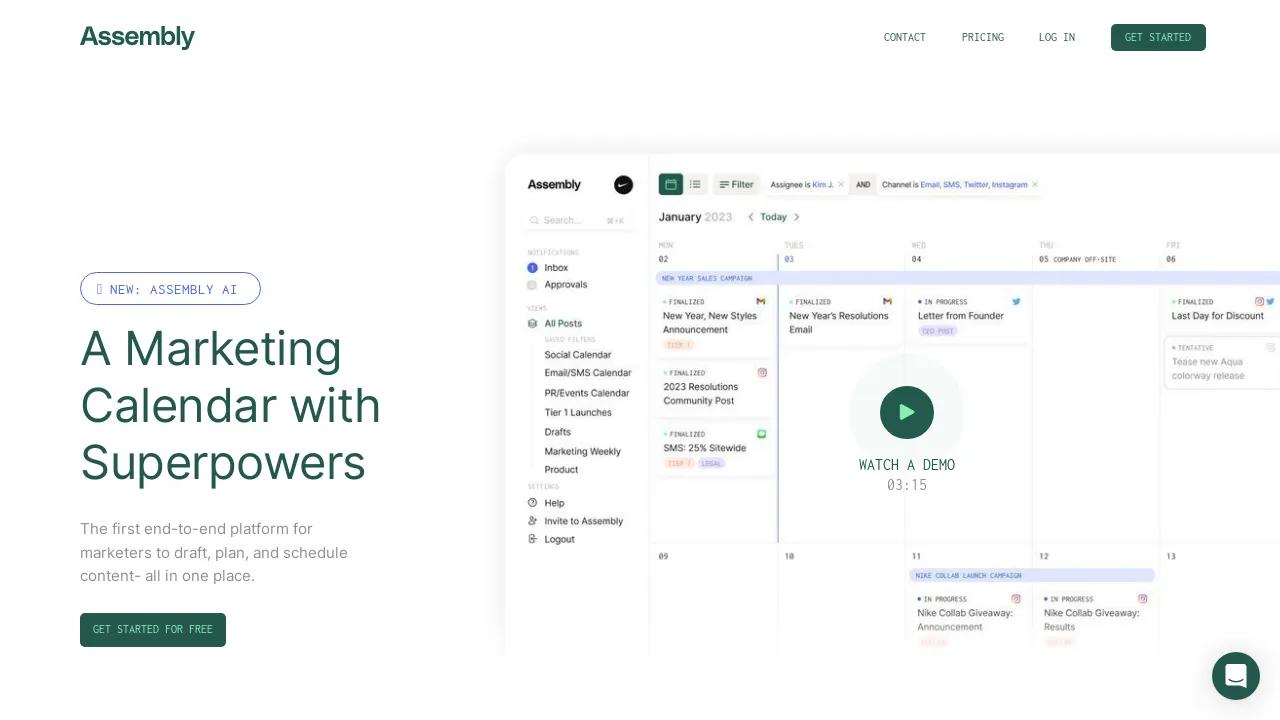Click Invite to Assembly
This screenshot has width=1280, height=720.
tap(584, 521)
